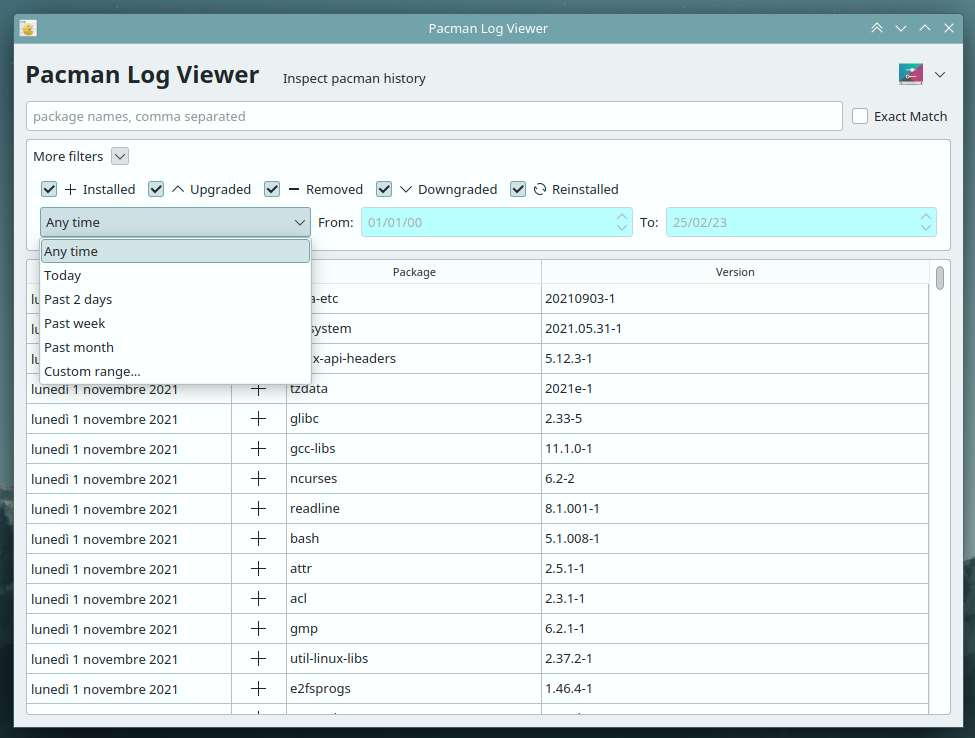Viewport: 975px width, 738px height.
Task: Click the minus icon beside Removed
Action: [x=293, y=189]
